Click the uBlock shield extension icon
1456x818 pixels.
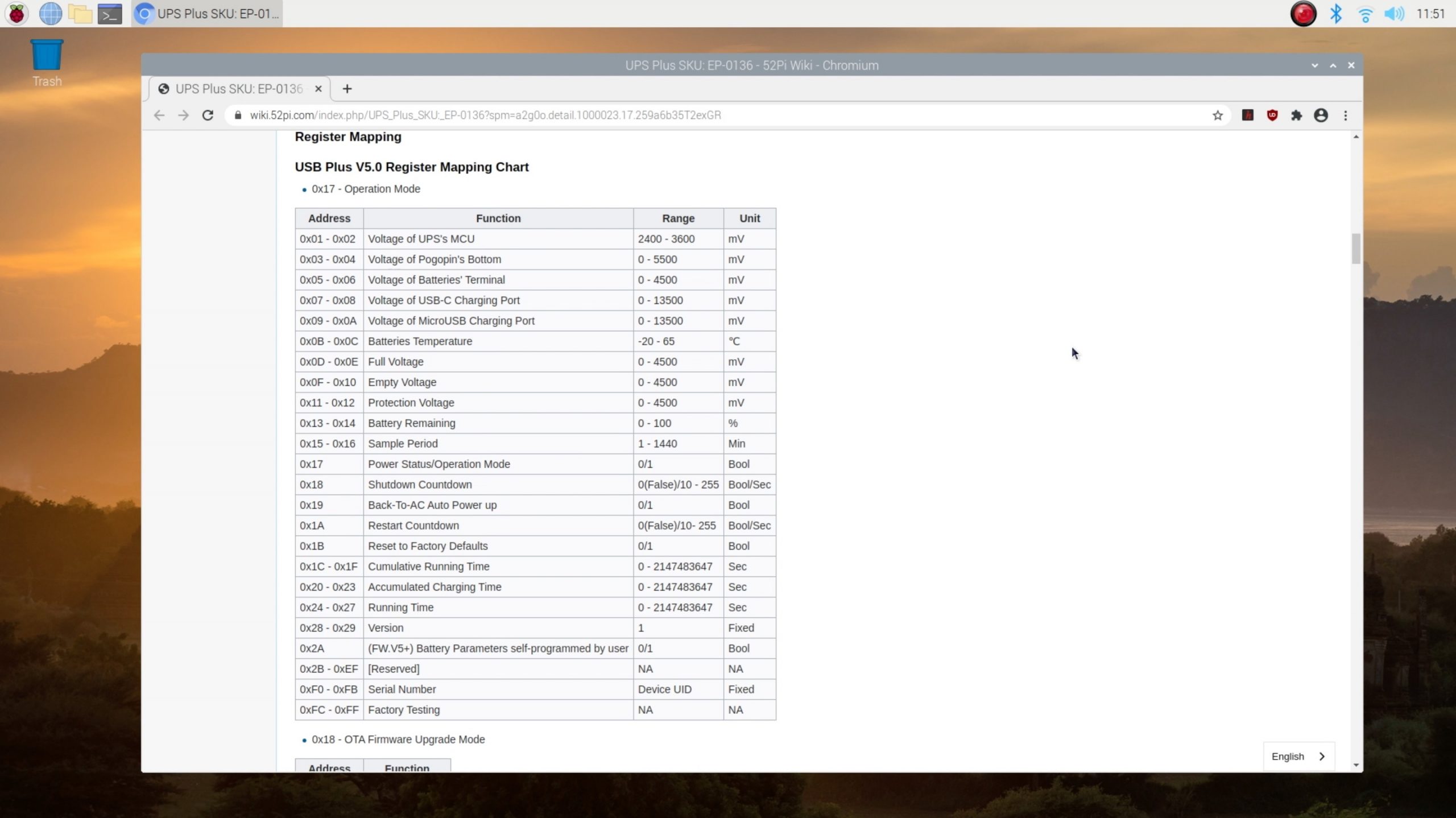pyautogui.click(x=1272, y=115)
